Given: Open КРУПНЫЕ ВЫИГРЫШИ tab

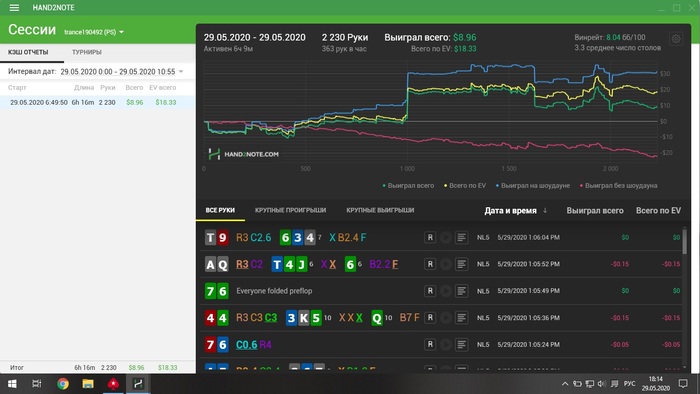Looking at the screenshot, I should pyautogui.click(x=380, y=210).
